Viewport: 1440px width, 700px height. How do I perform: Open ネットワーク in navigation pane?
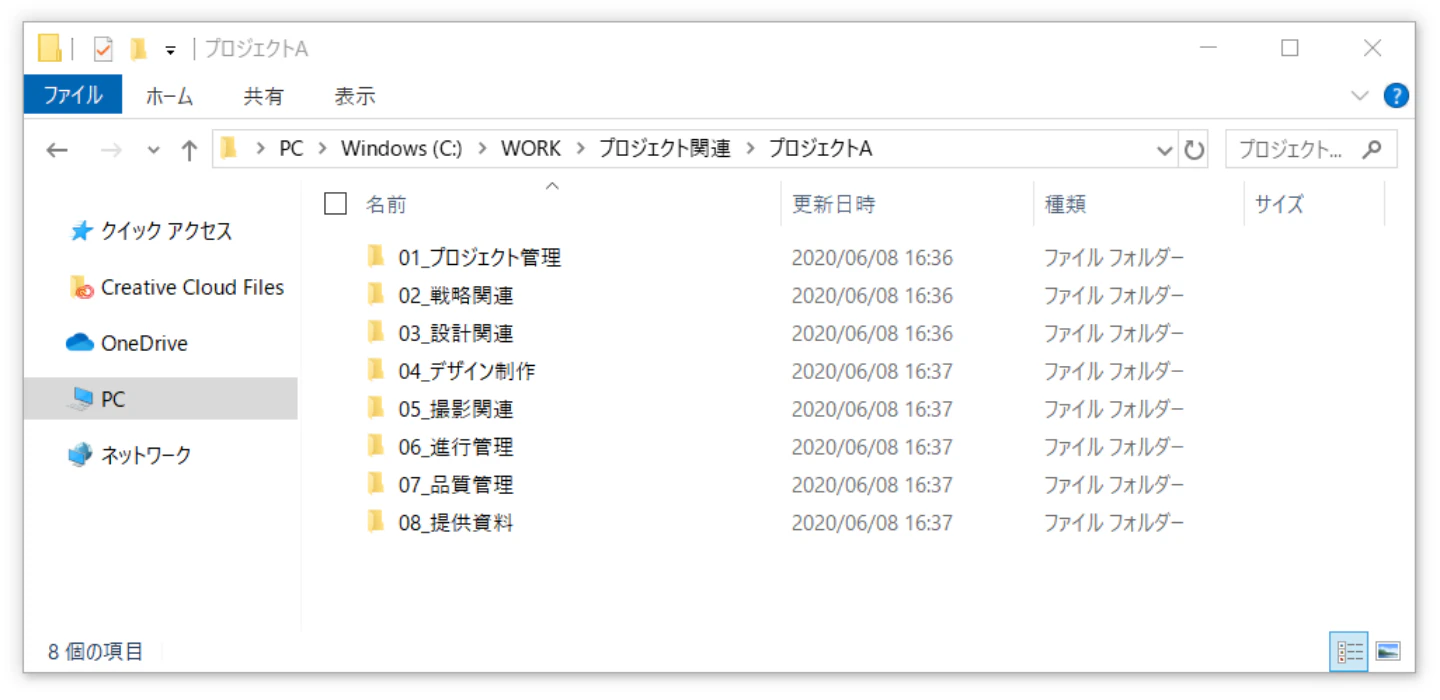[130, 455]
